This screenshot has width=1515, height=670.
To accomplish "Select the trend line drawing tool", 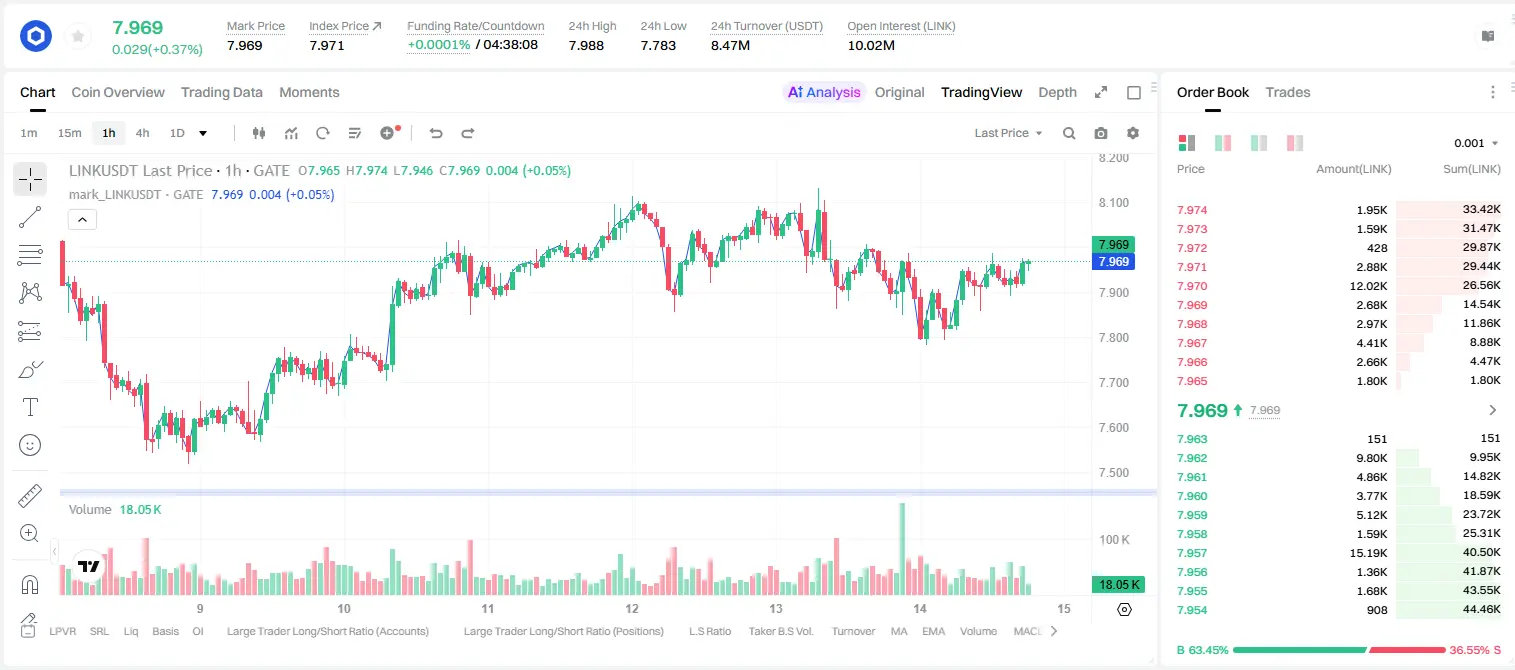I will tap(30, 217).
